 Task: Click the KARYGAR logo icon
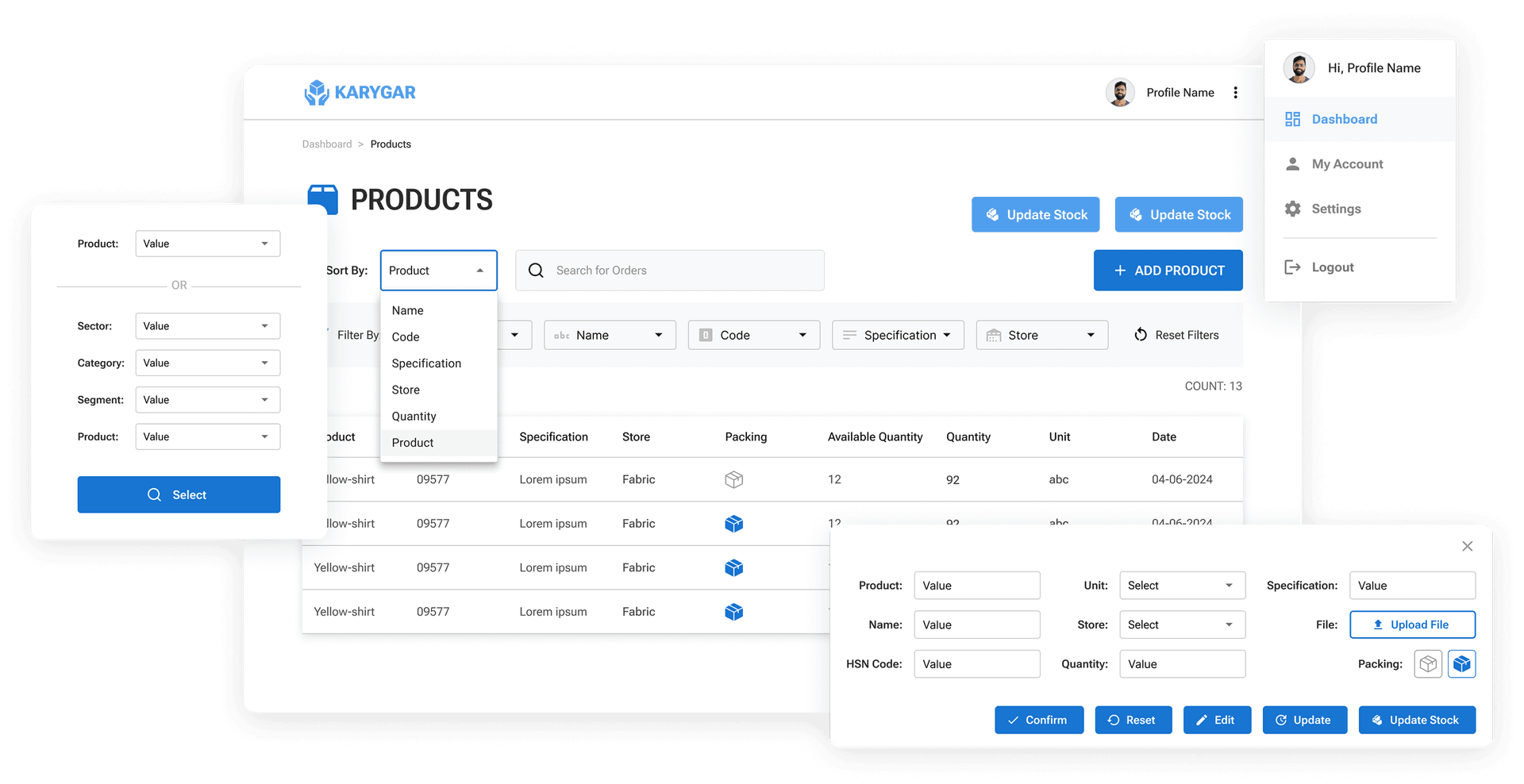pyautogui.click(x=317, y=93)
